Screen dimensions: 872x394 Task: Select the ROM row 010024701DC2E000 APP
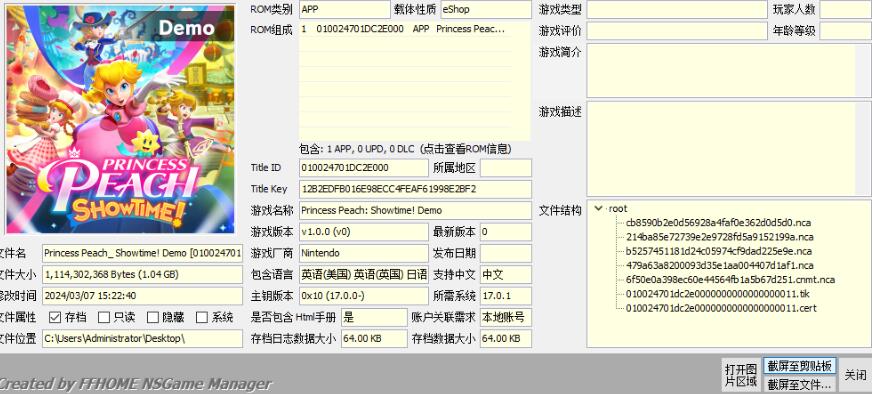[405, 29]
